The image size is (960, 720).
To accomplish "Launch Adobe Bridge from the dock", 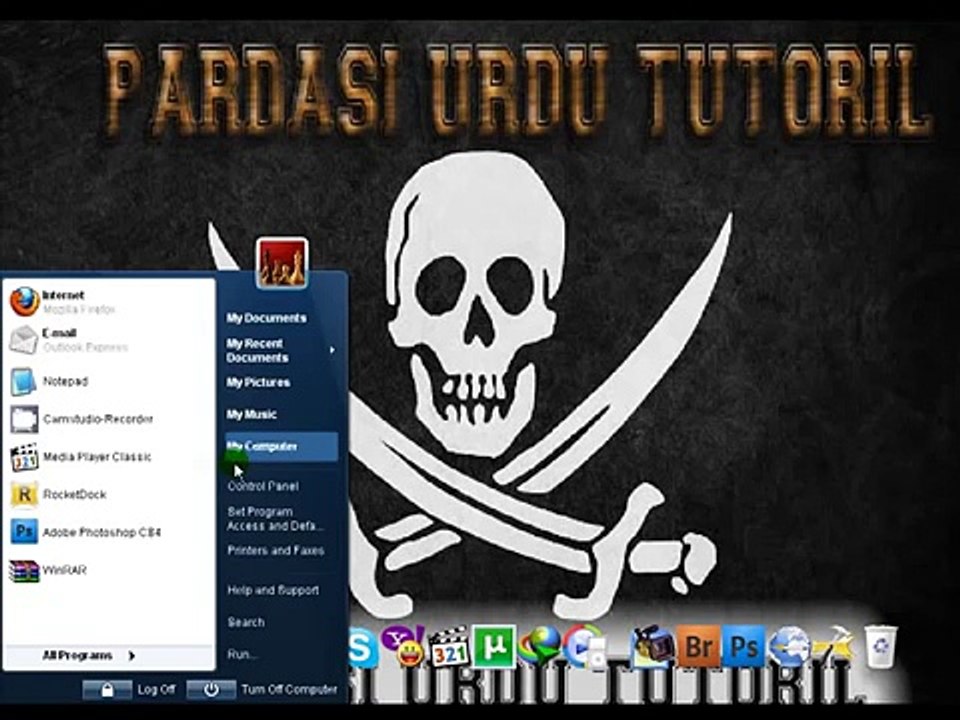I will pos(699,647).
